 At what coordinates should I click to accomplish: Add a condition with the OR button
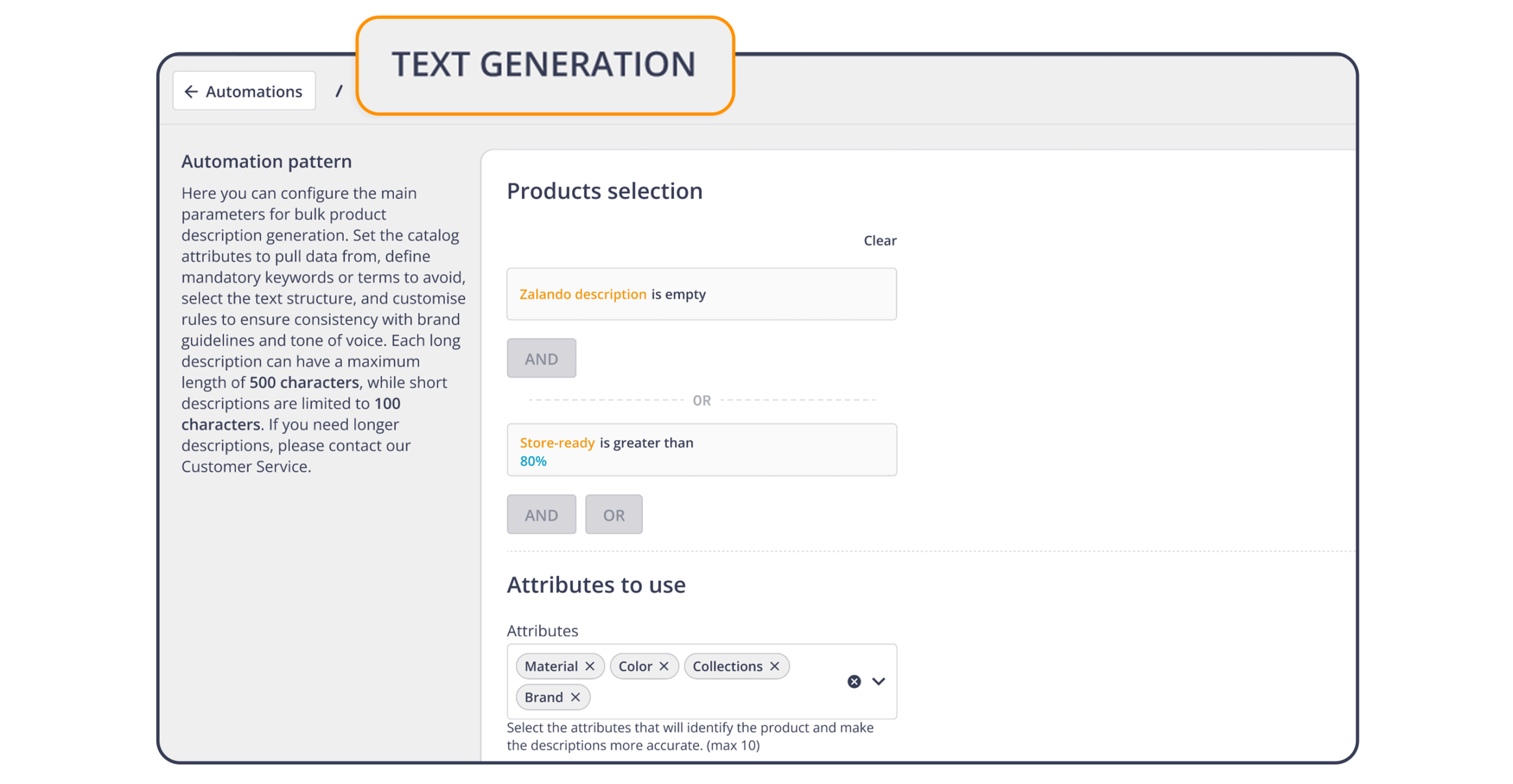[x=613, y=514]
